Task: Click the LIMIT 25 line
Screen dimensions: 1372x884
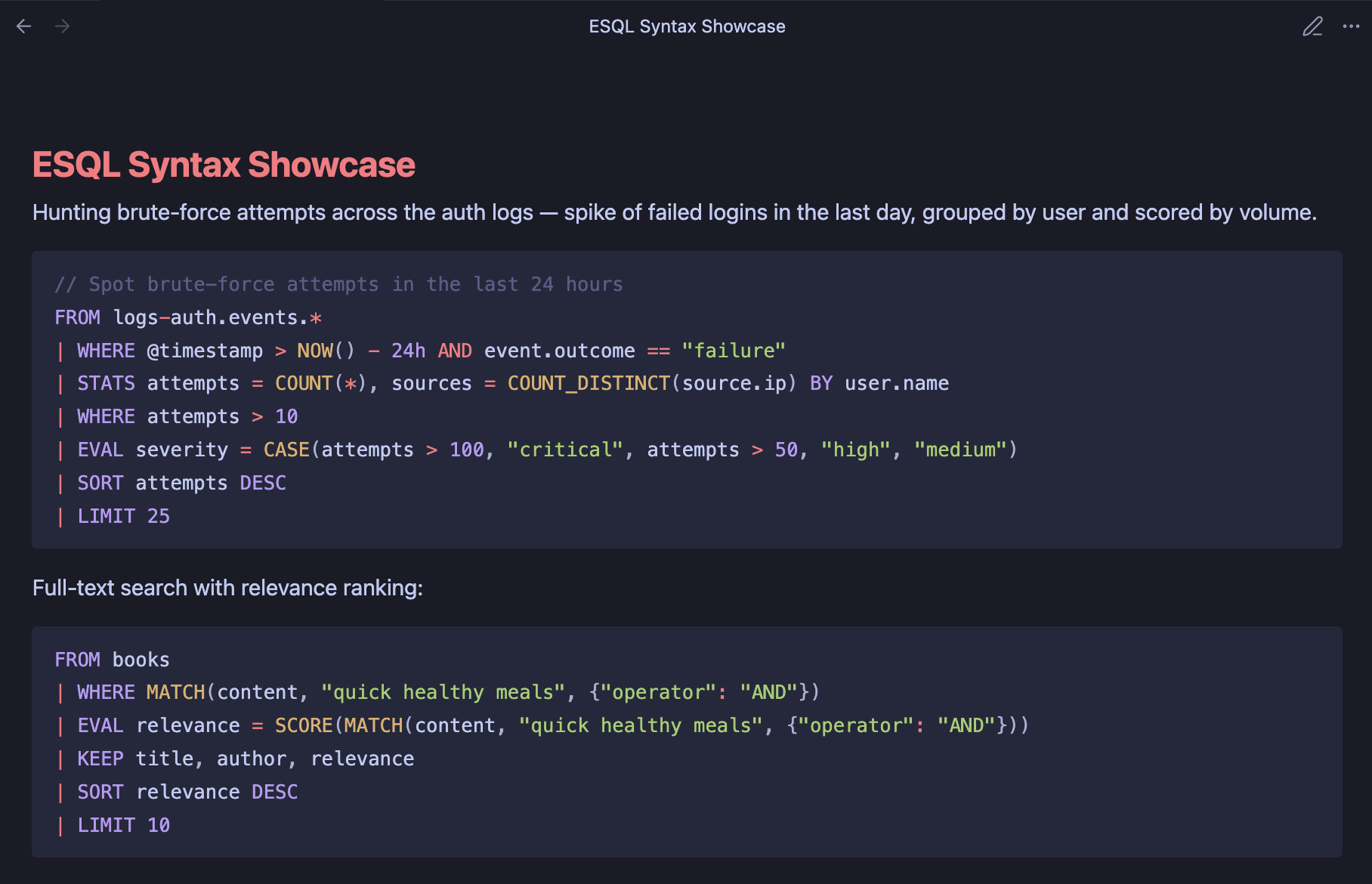Action: click(x=113, y=517)
